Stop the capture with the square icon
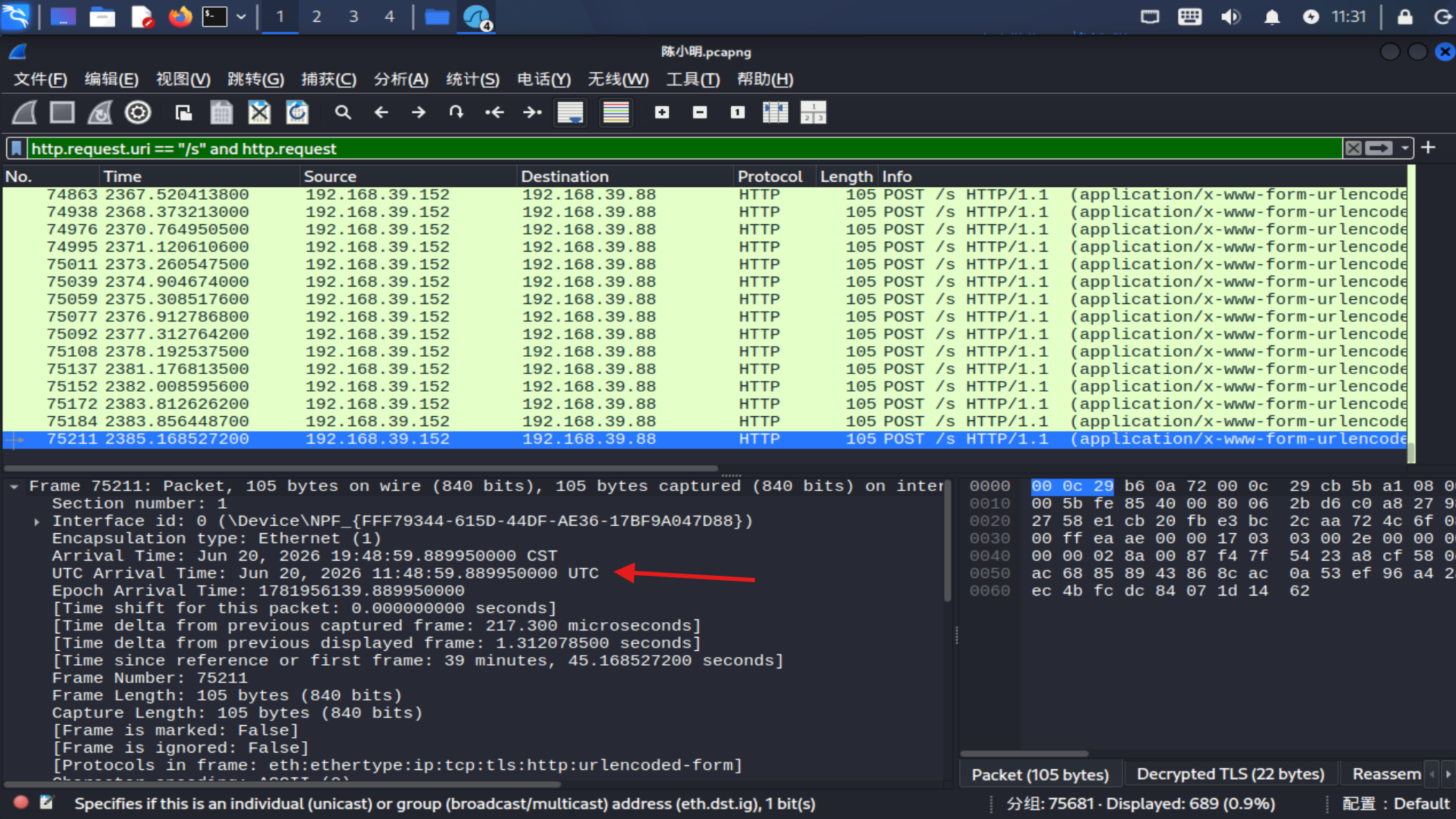This screenshot has height=819, width=1456. point(62,112)
